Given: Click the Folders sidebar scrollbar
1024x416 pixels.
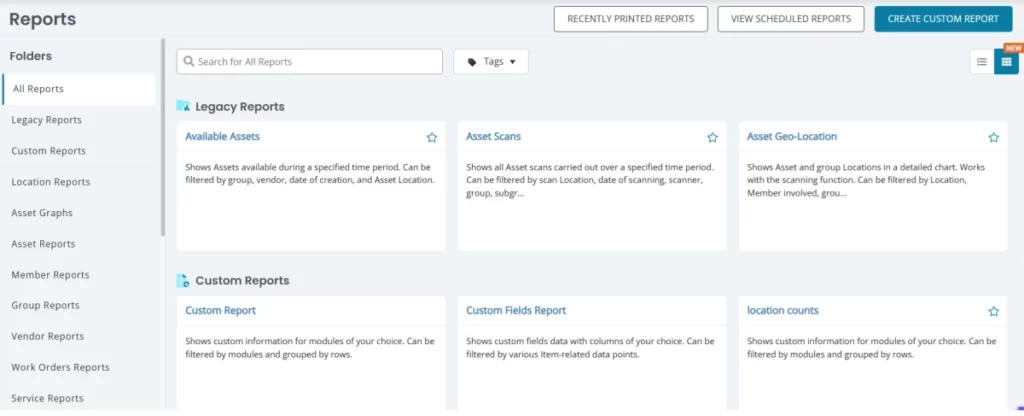Looking at the screenshot, I should [163, 137].
